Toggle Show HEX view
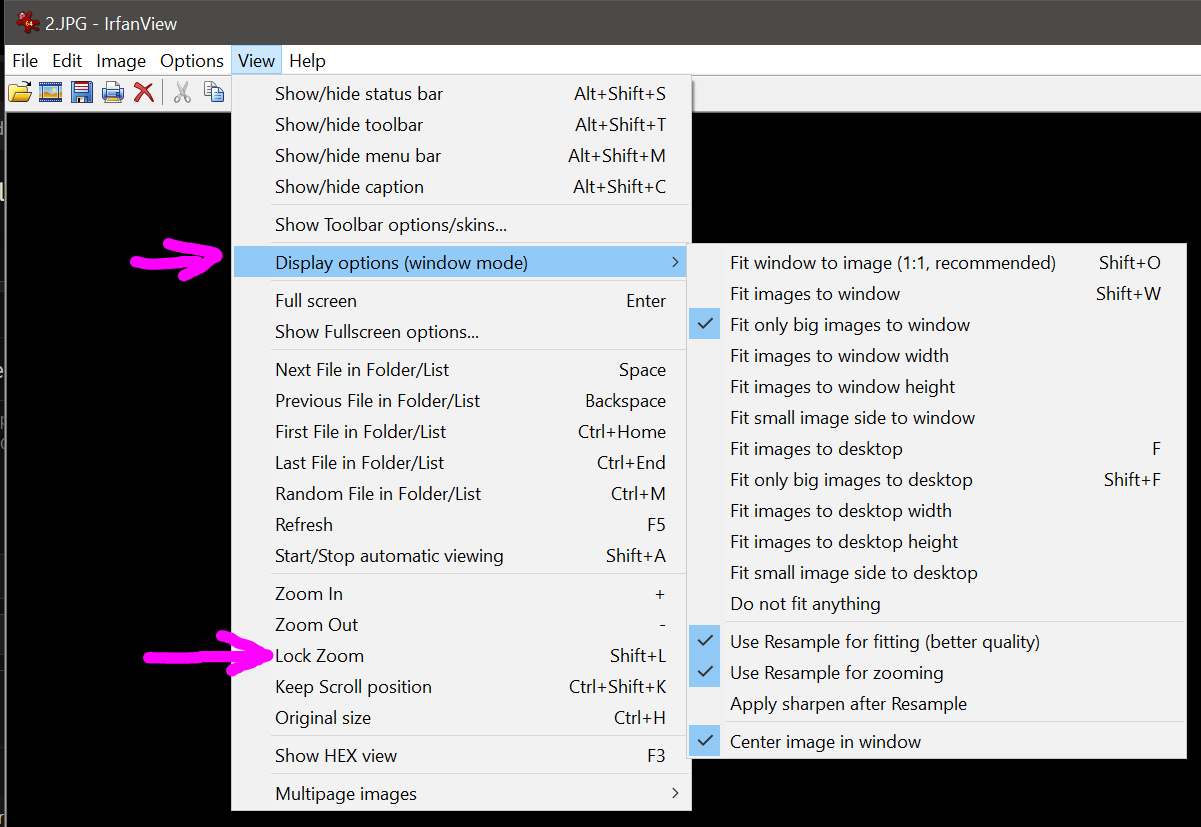1201x827 pixels. (461, 756)
